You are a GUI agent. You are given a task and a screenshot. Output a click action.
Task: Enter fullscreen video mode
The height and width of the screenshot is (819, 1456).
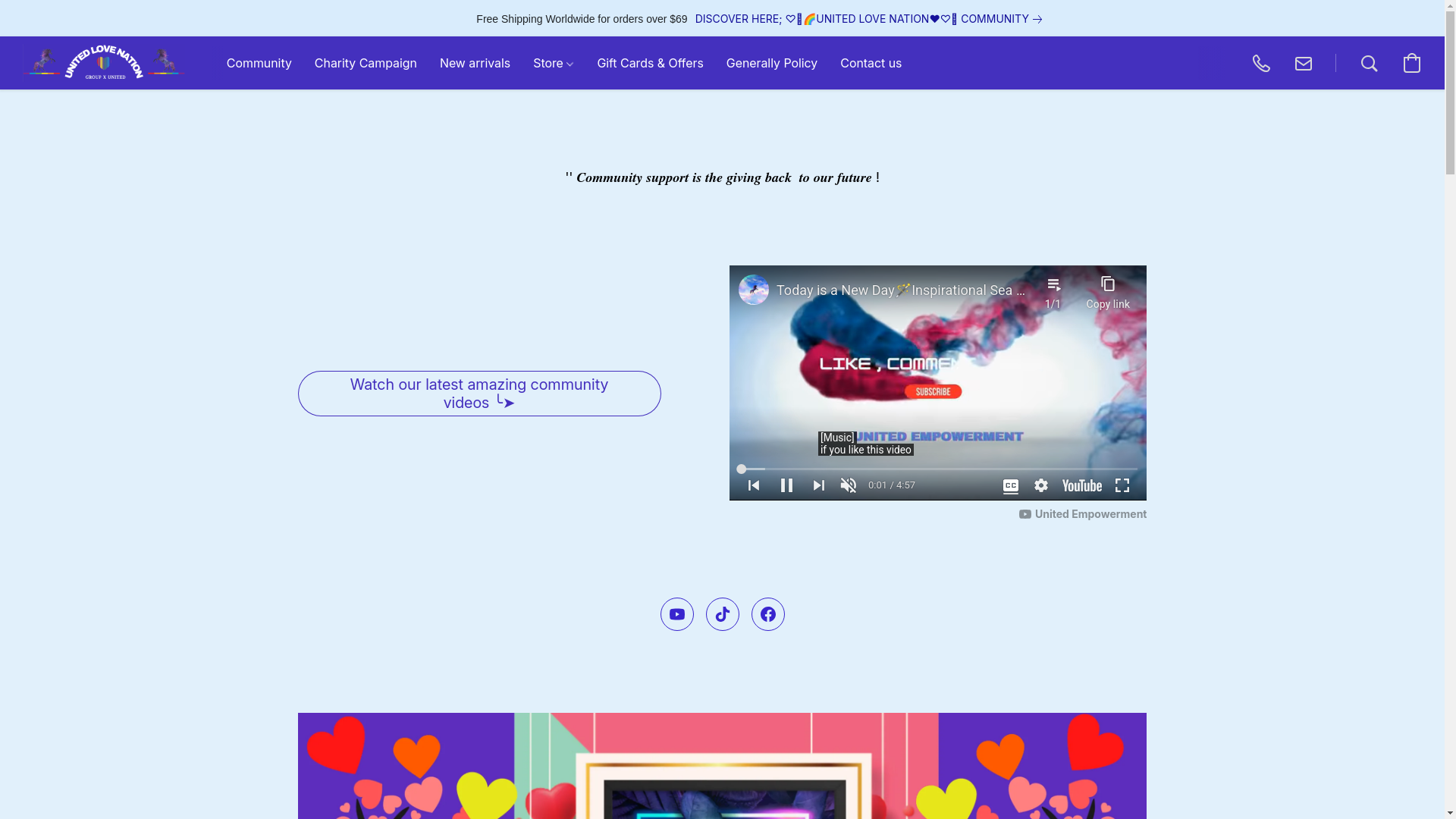(1122, 485)
